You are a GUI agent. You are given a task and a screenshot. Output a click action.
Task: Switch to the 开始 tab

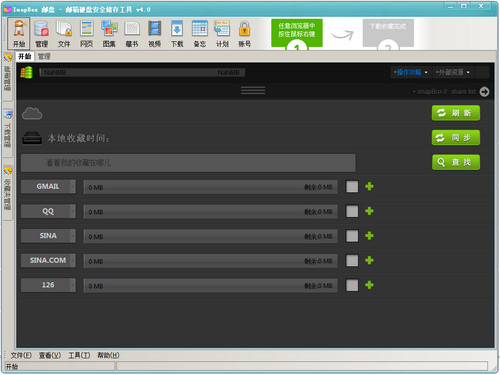coord(24,56)
